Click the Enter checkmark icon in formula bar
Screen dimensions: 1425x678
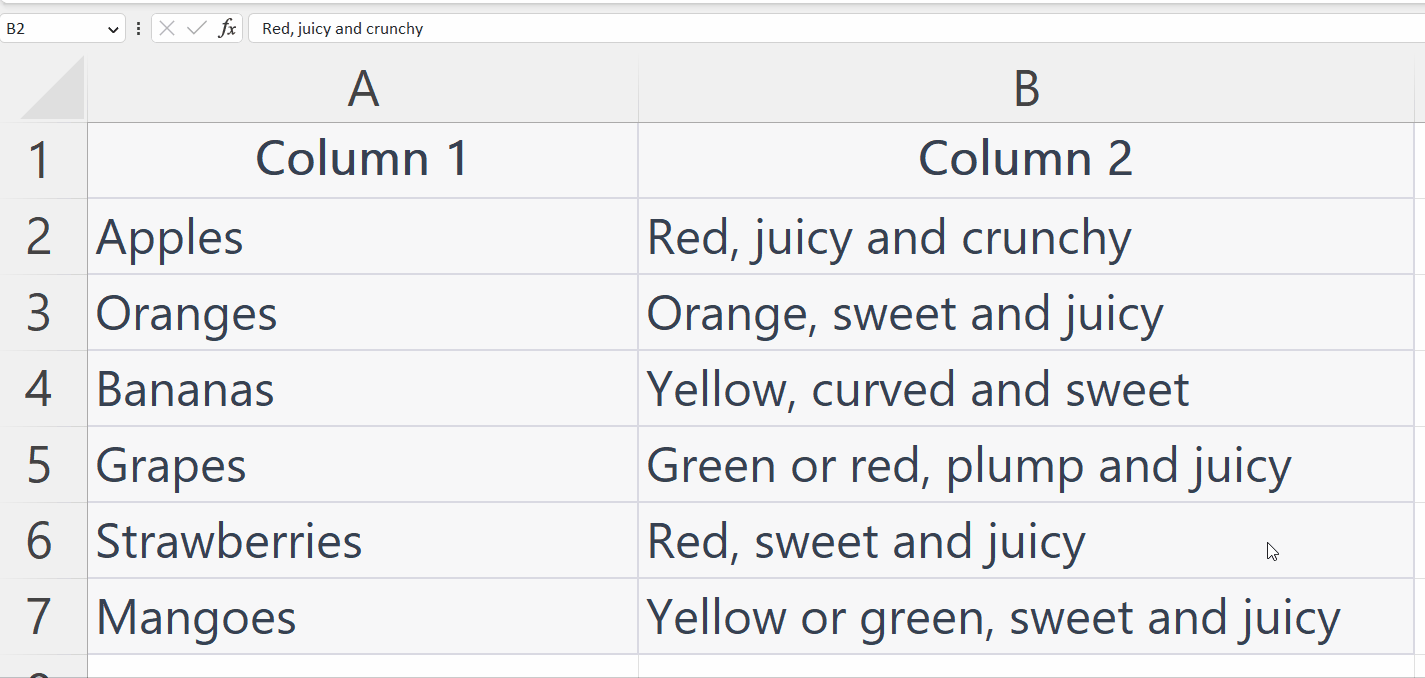click(x=197, y=29)
